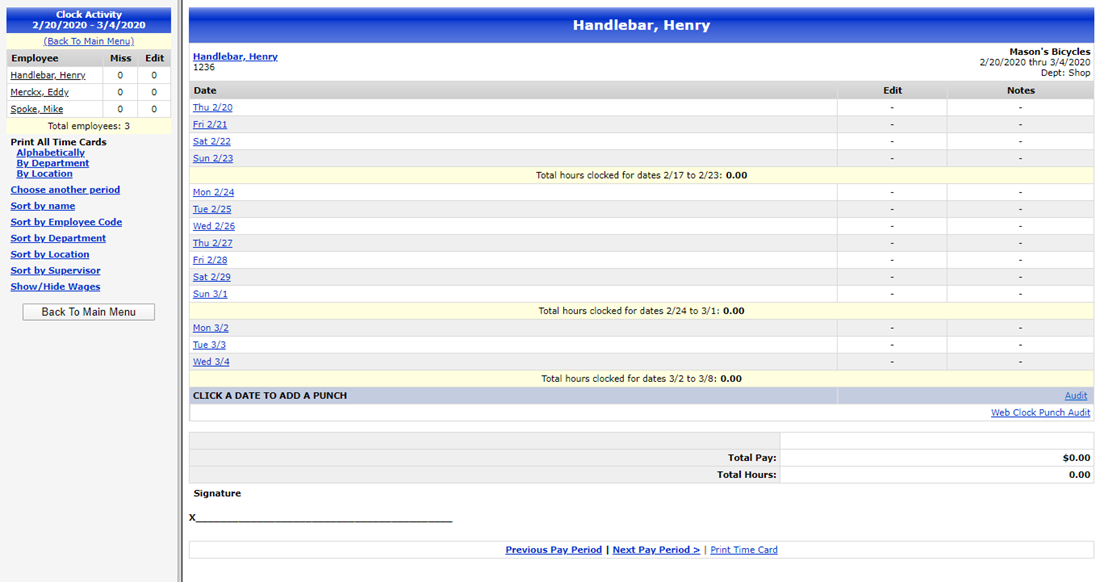Print all time cards By Location

click(x=44, y=173)
